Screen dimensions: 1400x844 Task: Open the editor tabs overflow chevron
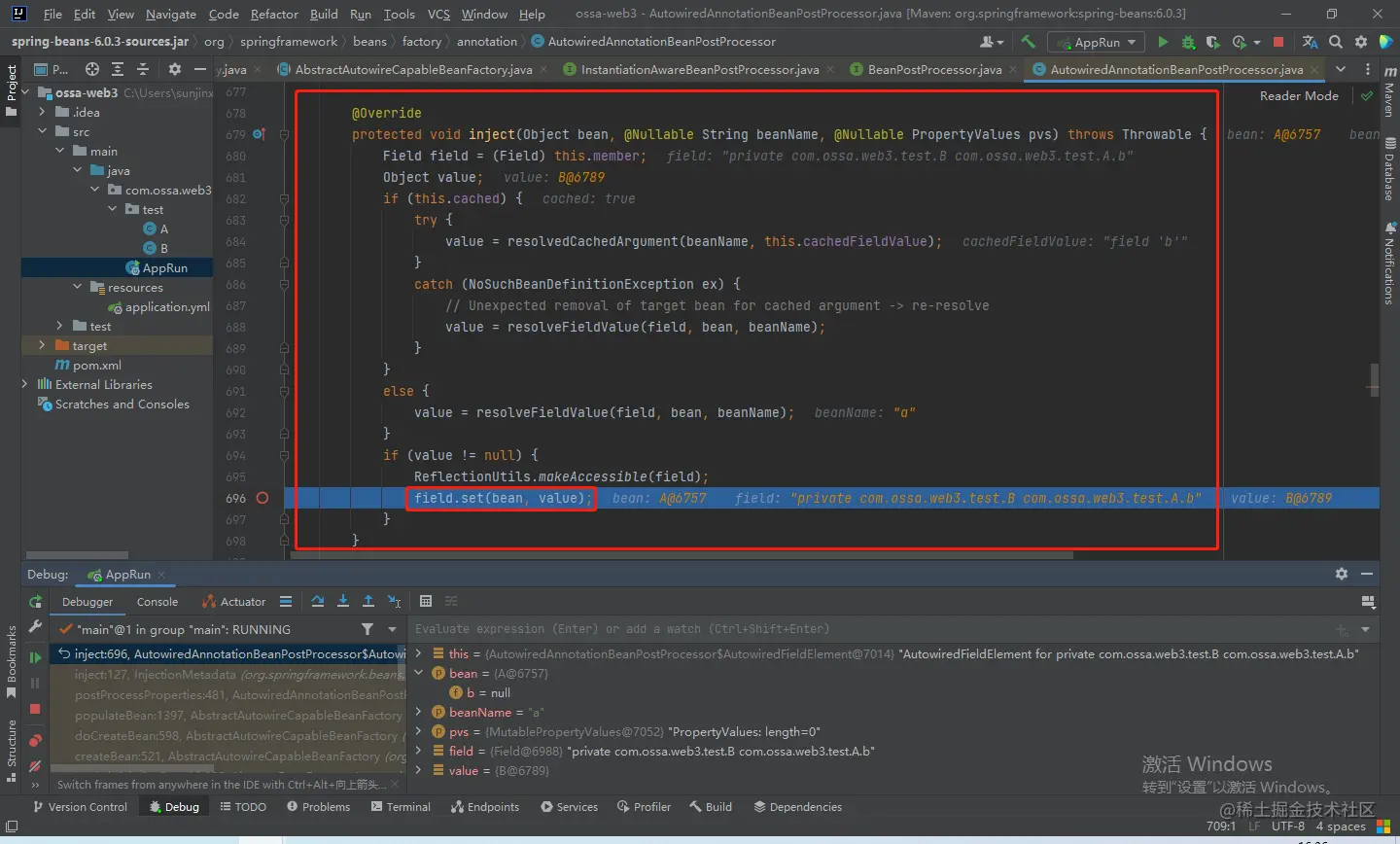(x=1341, y=69)
